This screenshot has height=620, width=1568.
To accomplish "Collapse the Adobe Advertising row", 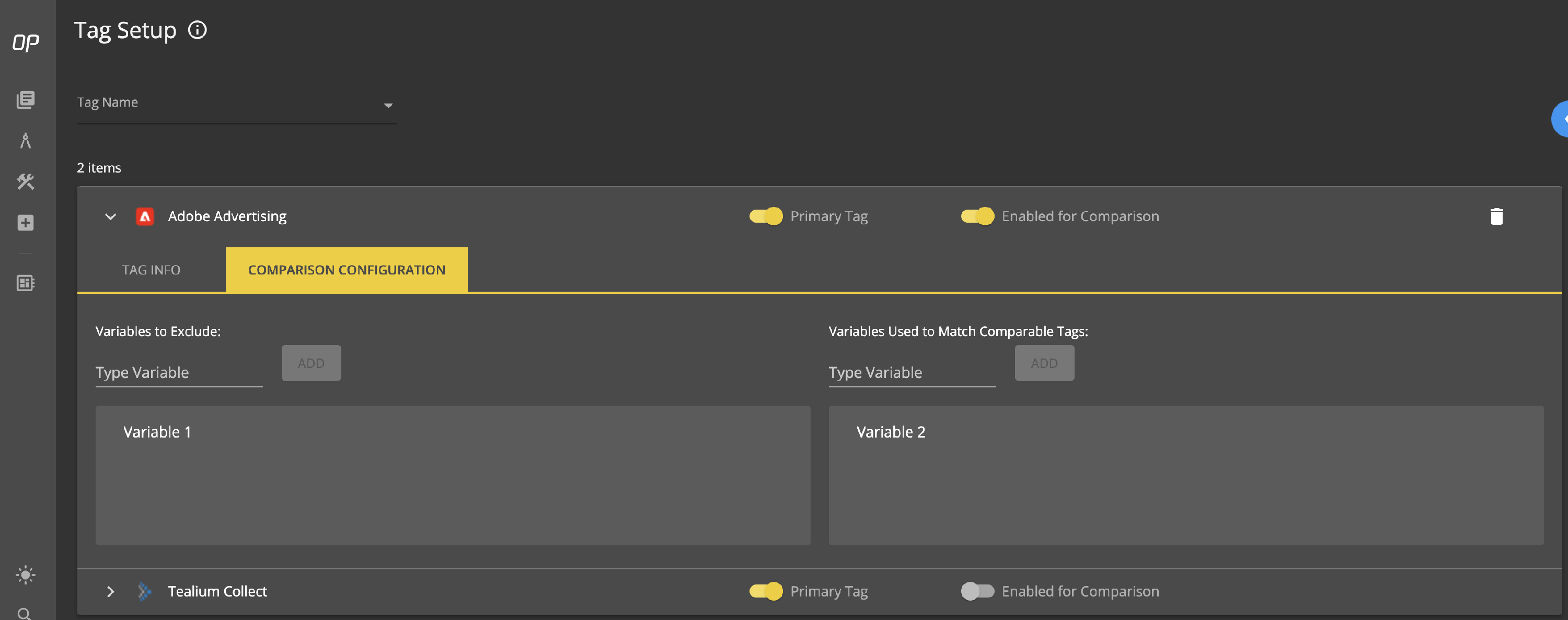I will coord(110,217).
